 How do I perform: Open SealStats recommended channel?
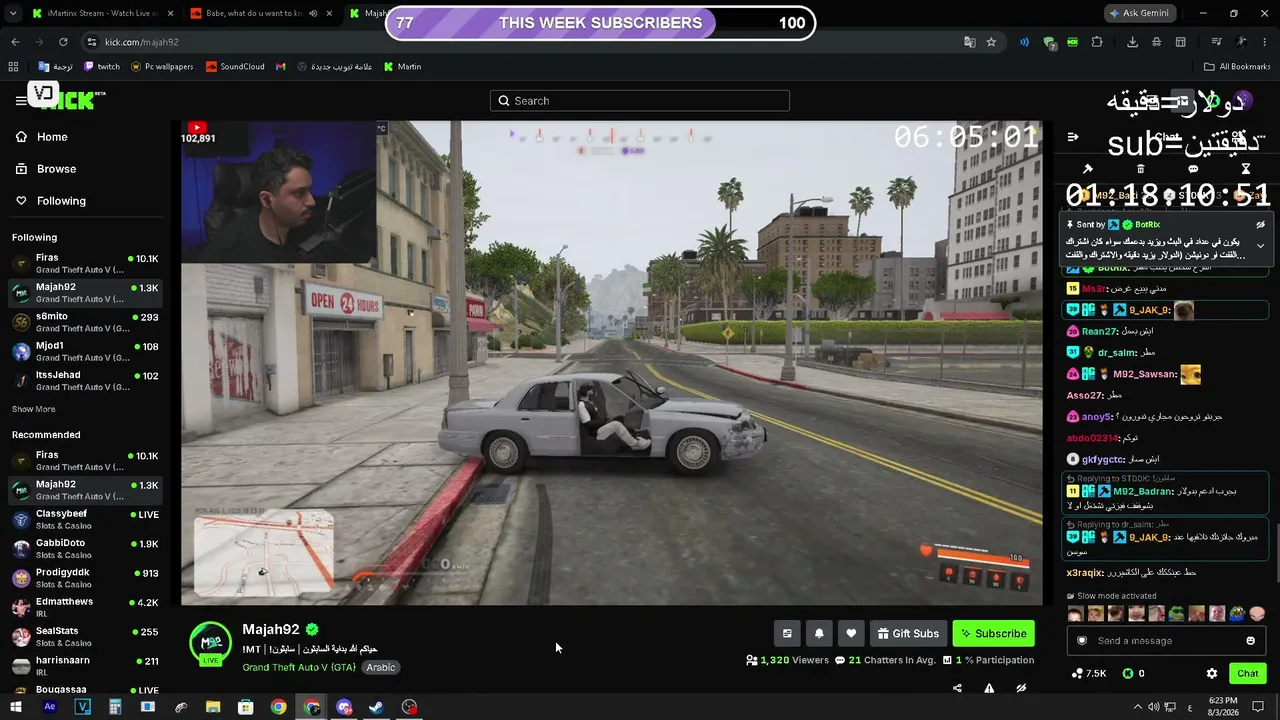click(x=85, y=637)
